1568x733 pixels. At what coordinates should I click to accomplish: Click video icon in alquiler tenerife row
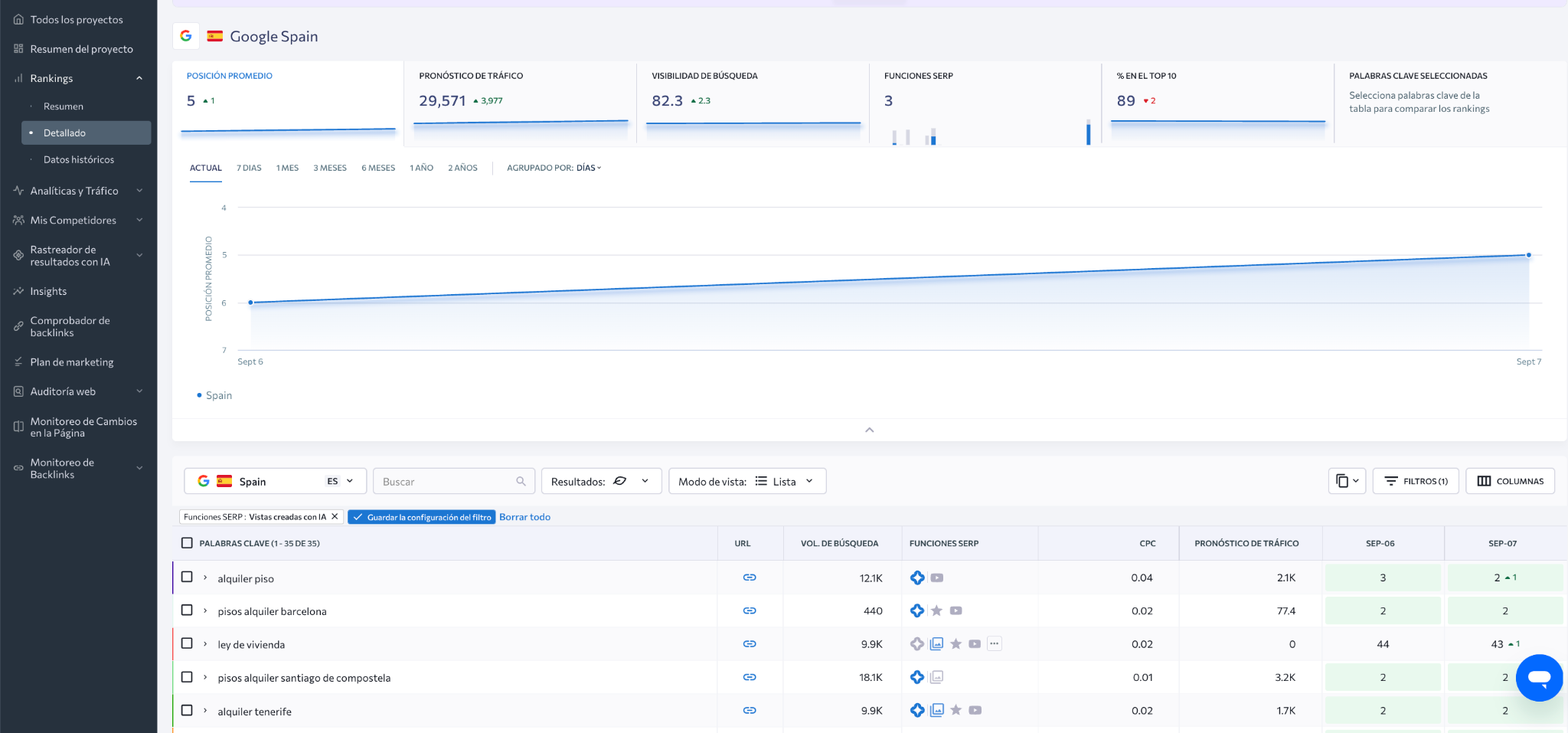975,710
